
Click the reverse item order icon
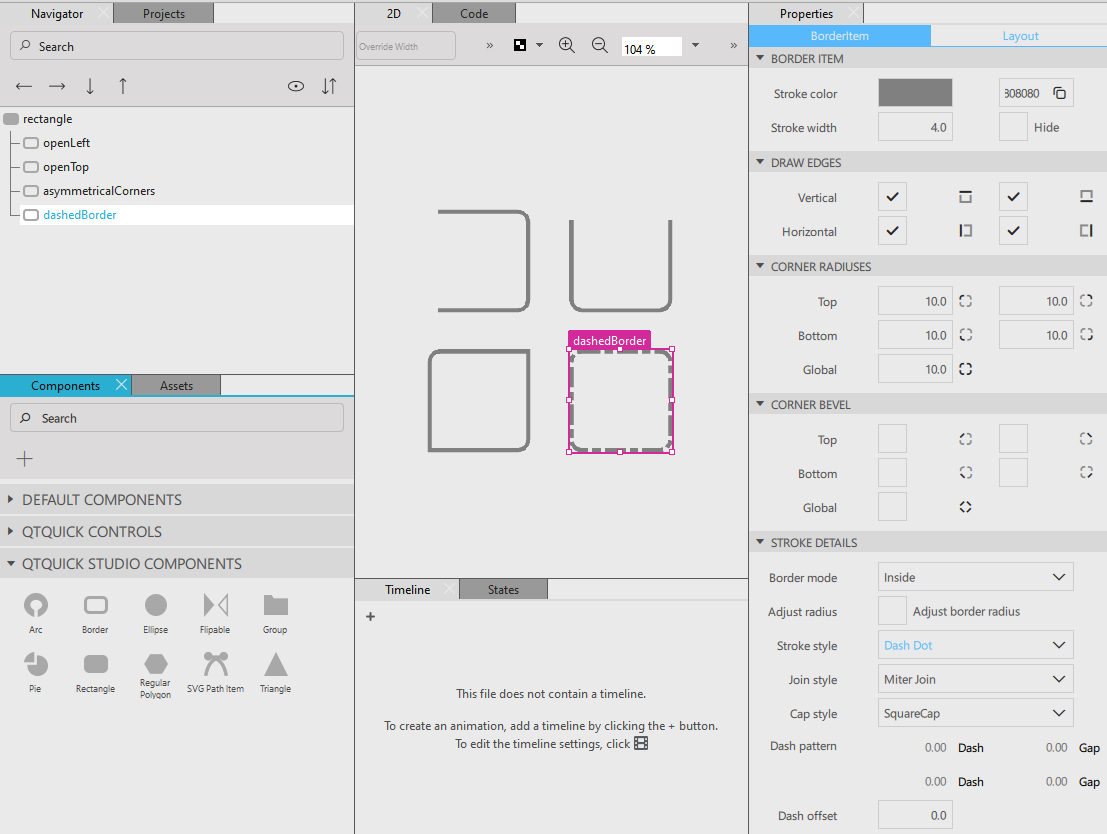[x=329, y=86]
